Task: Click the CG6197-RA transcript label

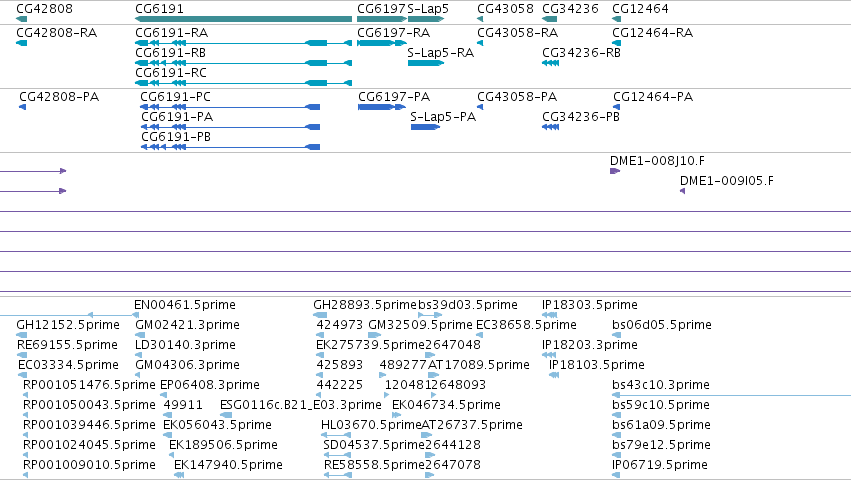Action: (393, 33)
